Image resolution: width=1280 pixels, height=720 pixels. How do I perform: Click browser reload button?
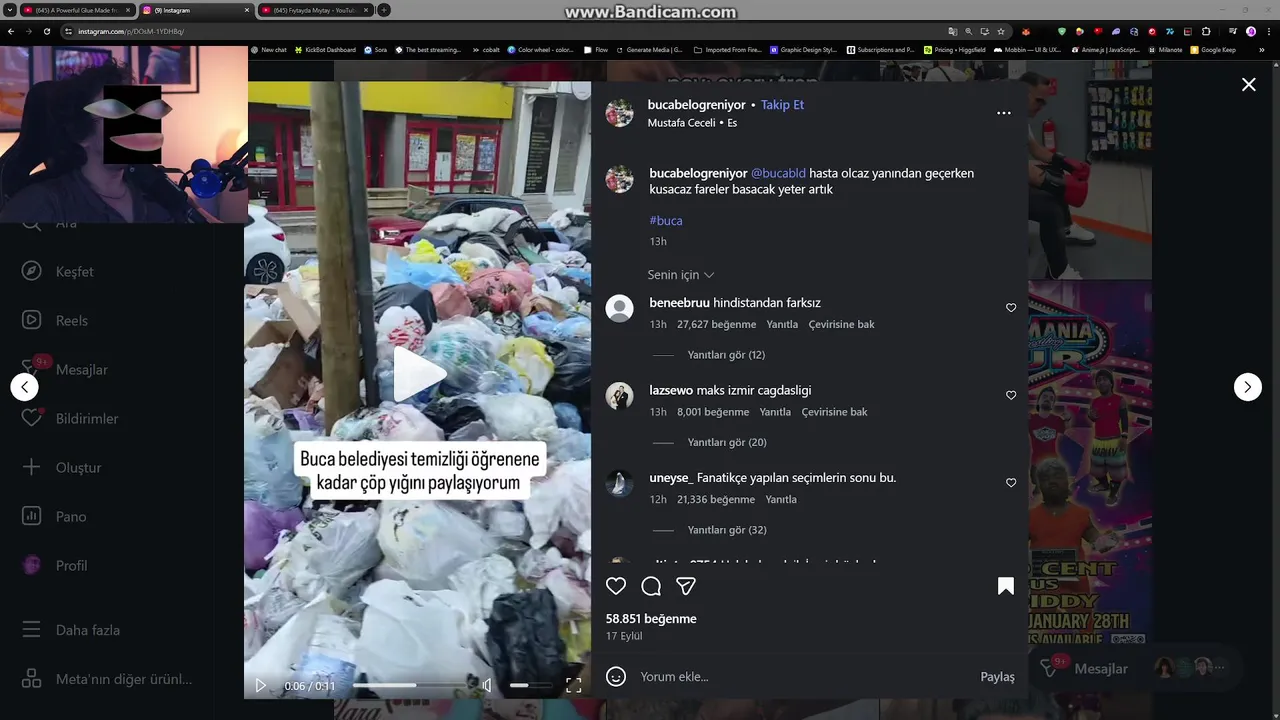pos(46,31)
